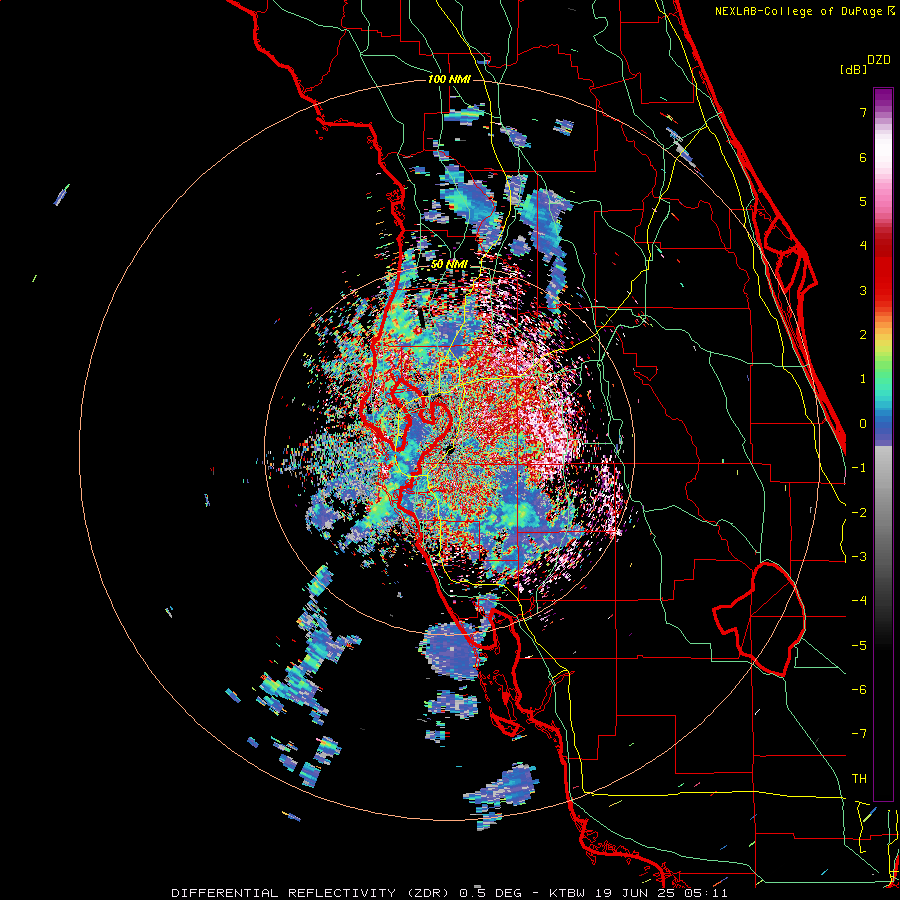Image resolution: width=900 pixels, height=900 pixels.
Task: Select the ZDR color scale bar
Action: coord(883,444)
